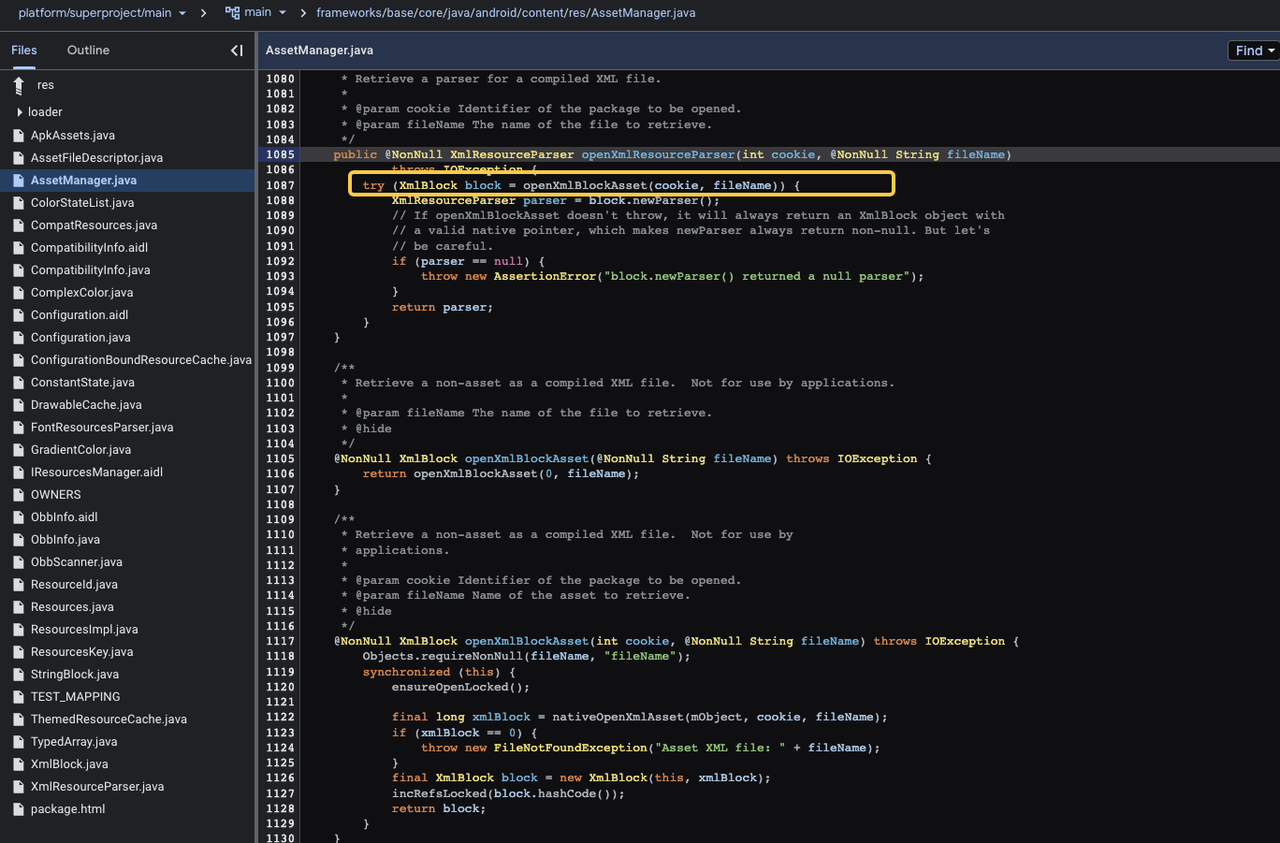1280x843 pixels.
Task: Open FontResourcesParser.java
Action: click(101, 427)
